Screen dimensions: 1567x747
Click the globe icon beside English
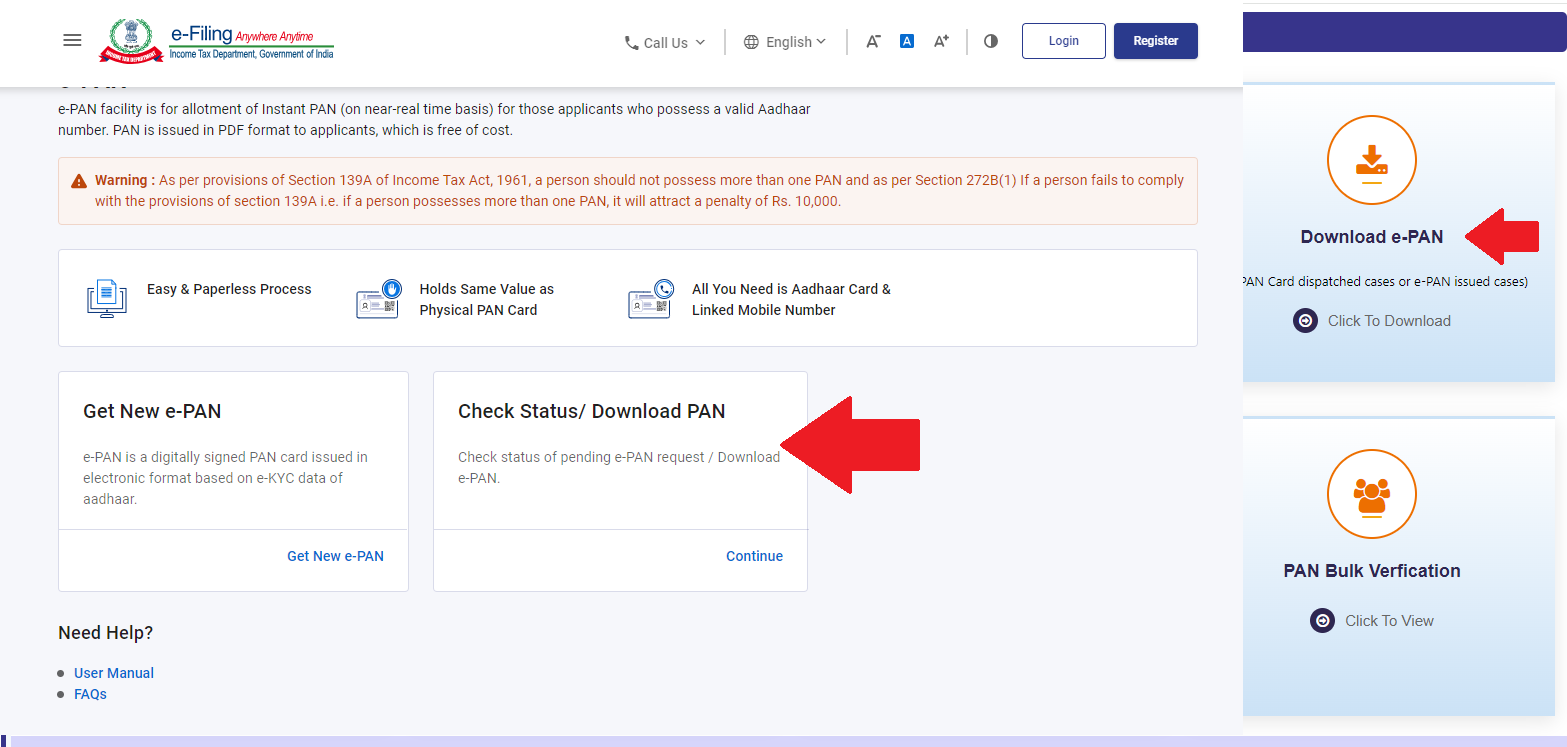click(x=750, y=42)
